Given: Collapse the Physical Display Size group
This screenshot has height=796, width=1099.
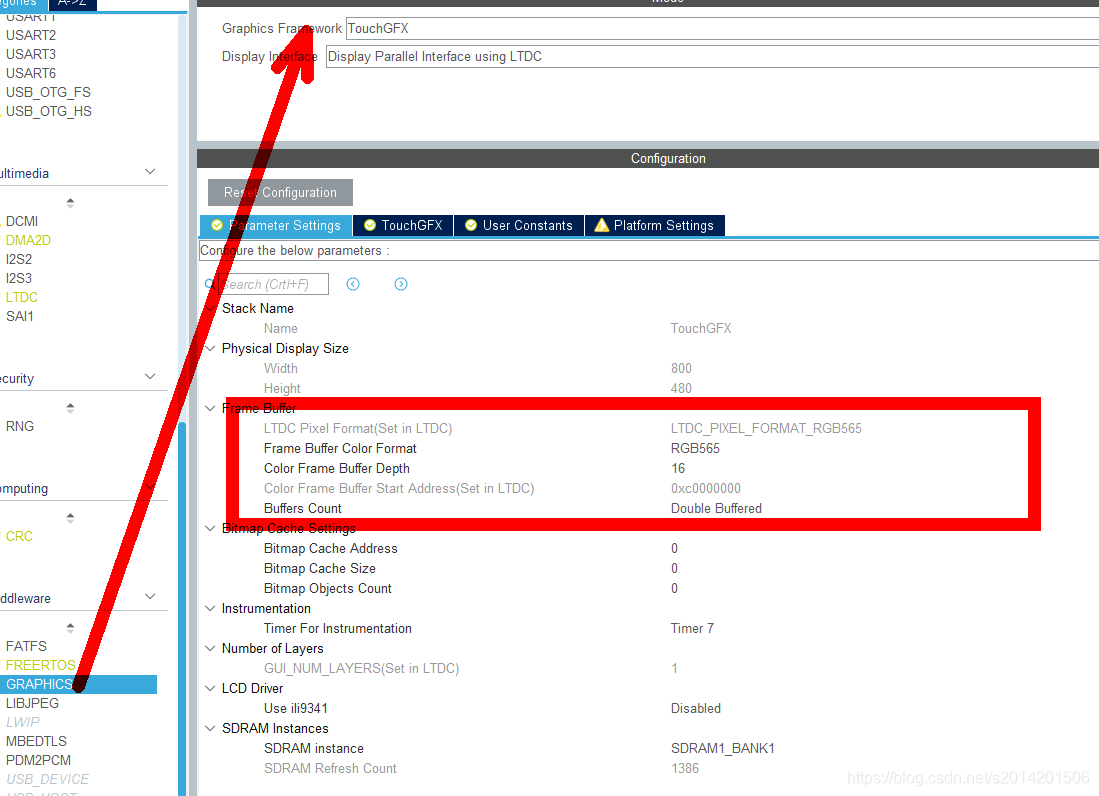Looking at the screenshot, I should 210,348.
